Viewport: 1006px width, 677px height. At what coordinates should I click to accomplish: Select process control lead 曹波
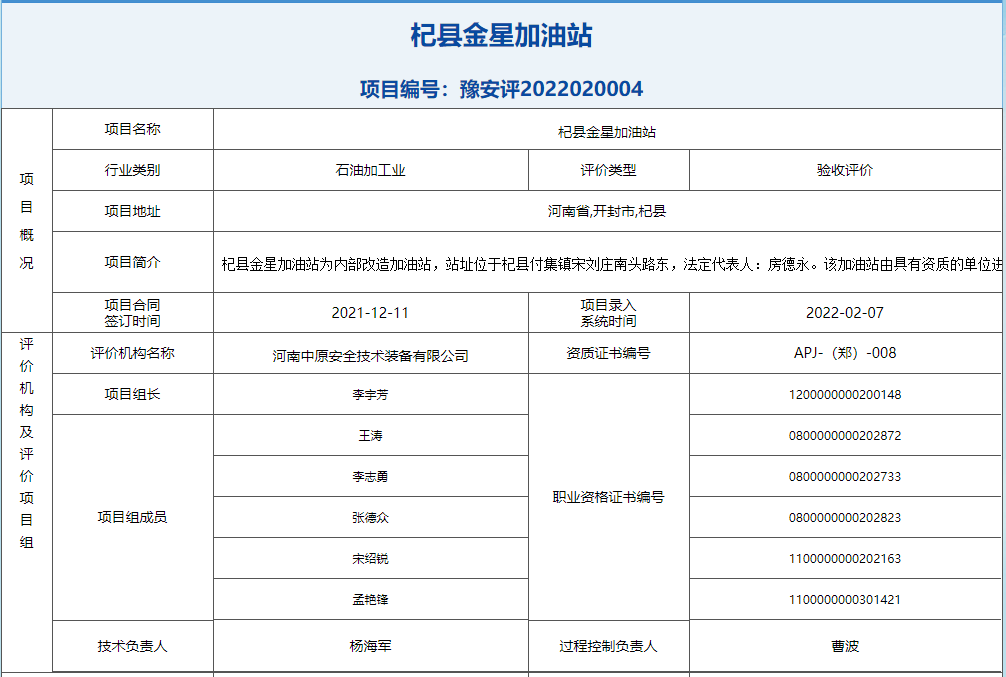click(845, 646)
